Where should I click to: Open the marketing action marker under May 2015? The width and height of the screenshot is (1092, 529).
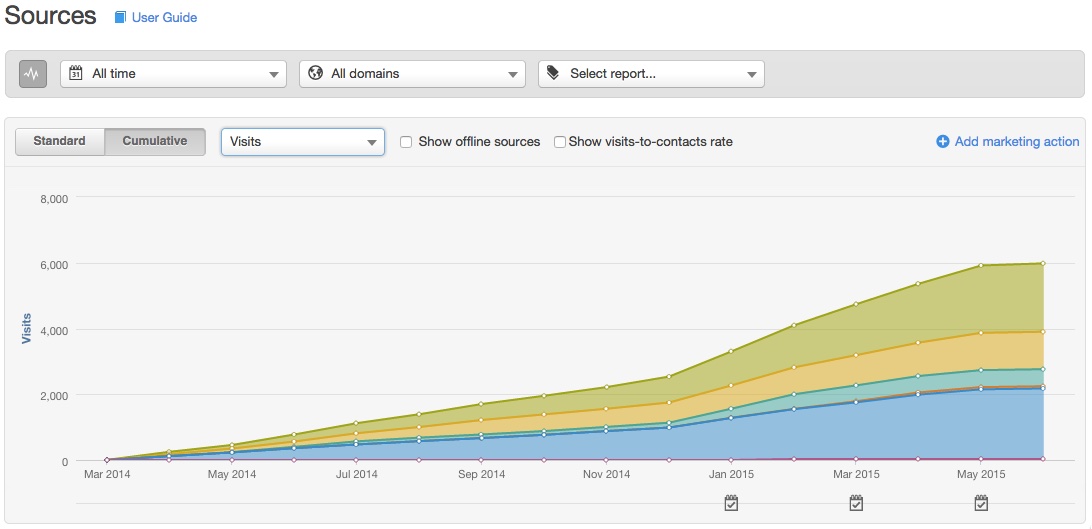click(x=981, y=502)
